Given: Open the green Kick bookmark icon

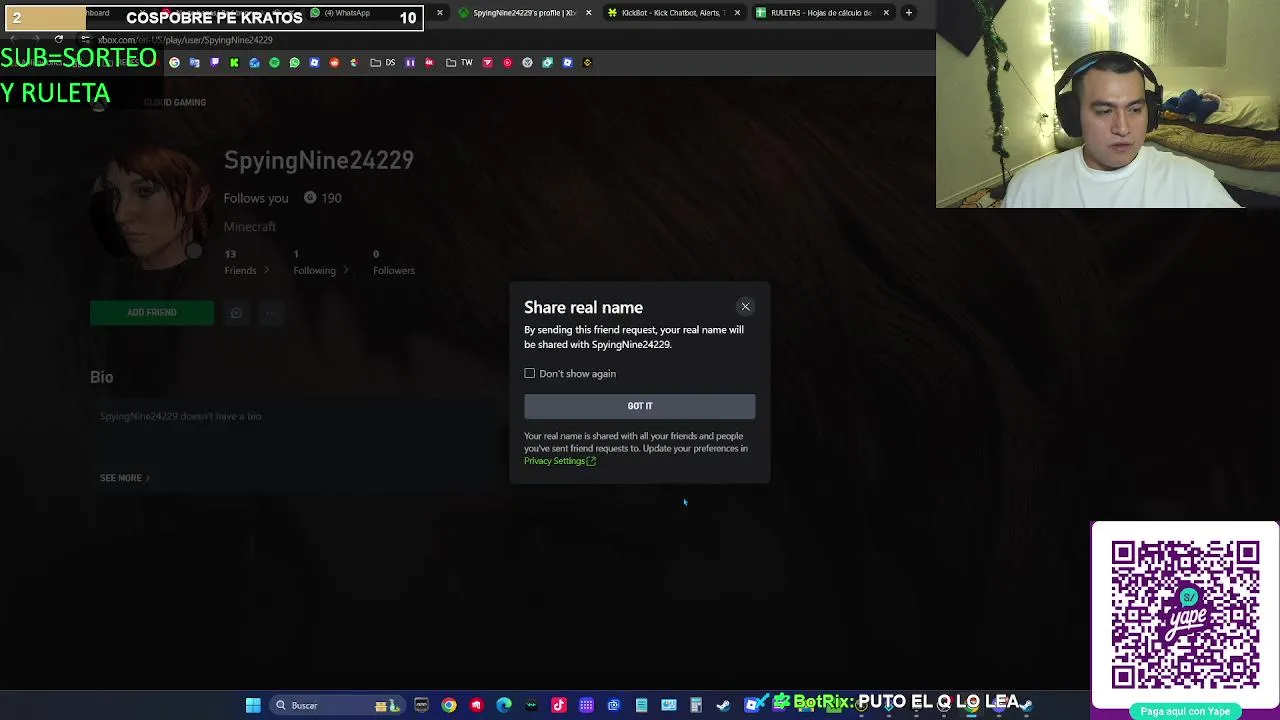Looking at the screenshot, I should coord(234,63).
